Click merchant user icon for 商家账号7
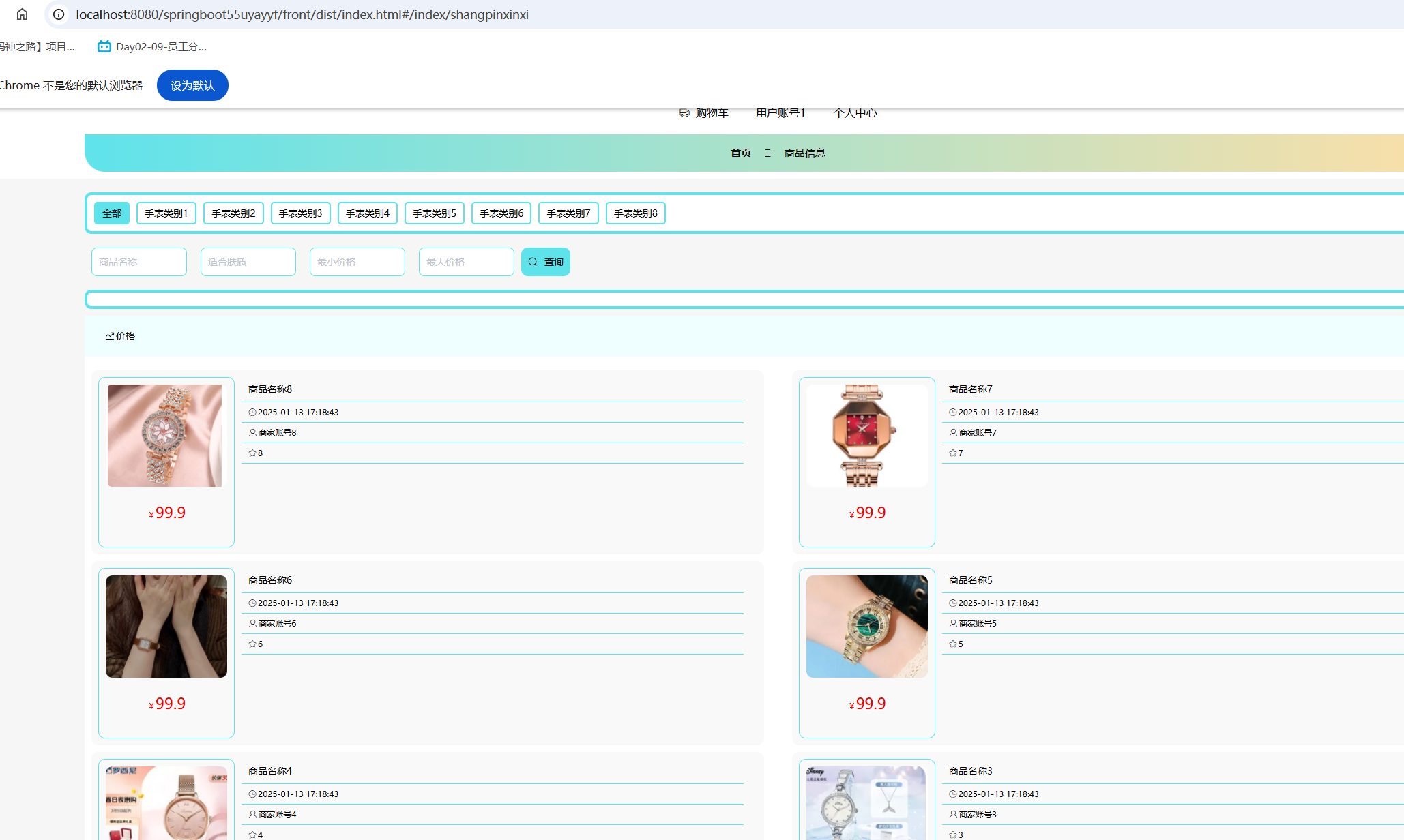The height and width of the screenshot is (840, 1404). tap(953, 432)
